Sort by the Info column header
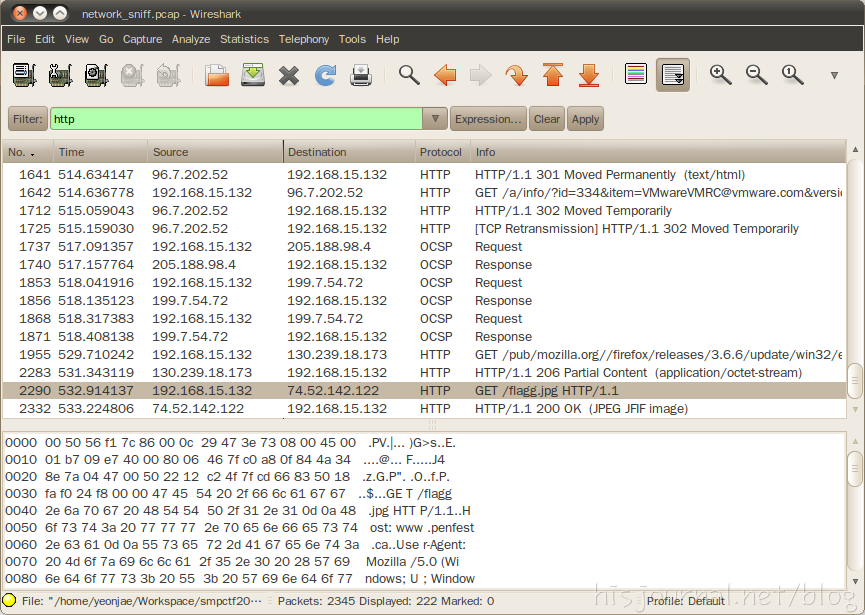This screenshot has width=865, height=615. [658, 152]
